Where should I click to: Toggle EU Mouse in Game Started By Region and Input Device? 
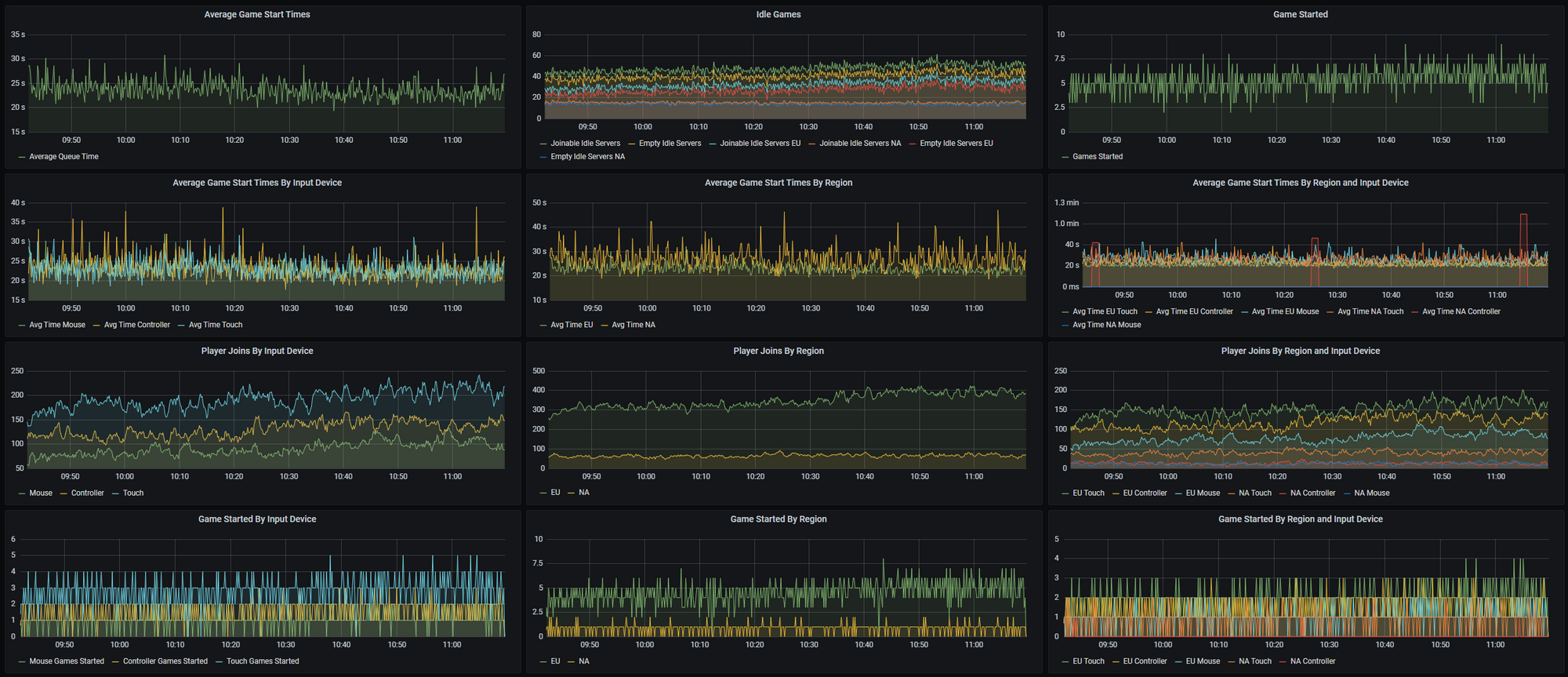[1203, 661]
